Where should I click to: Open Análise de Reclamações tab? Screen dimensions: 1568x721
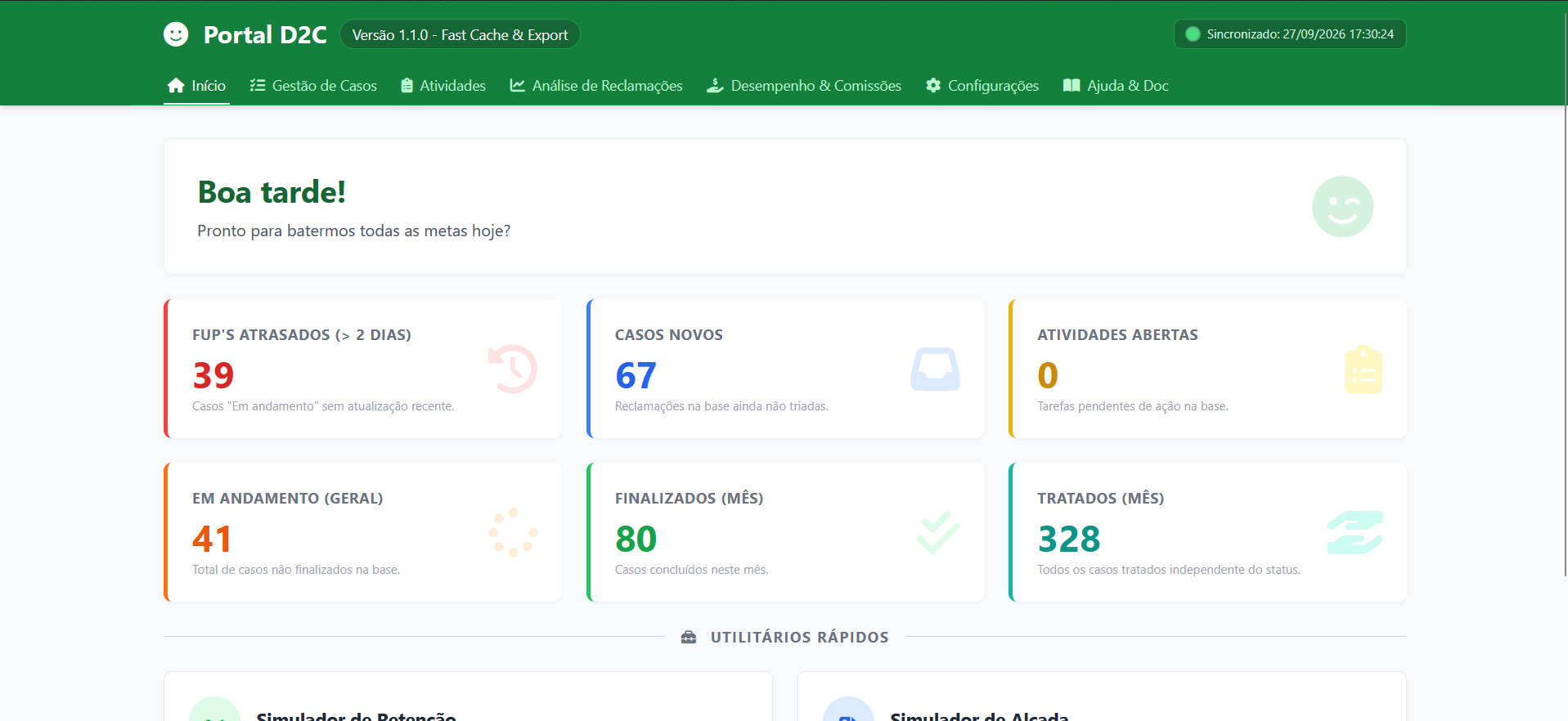click(x=596, y=86)
